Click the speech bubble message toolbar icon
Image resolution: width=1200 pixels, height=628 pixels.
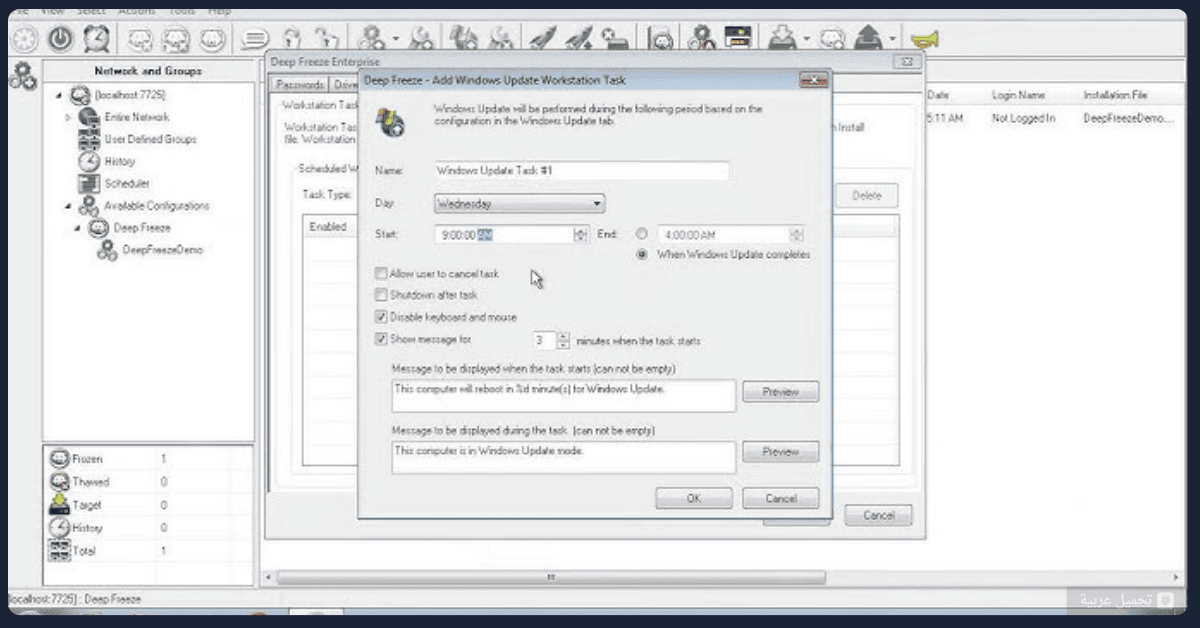pos(255,40)
